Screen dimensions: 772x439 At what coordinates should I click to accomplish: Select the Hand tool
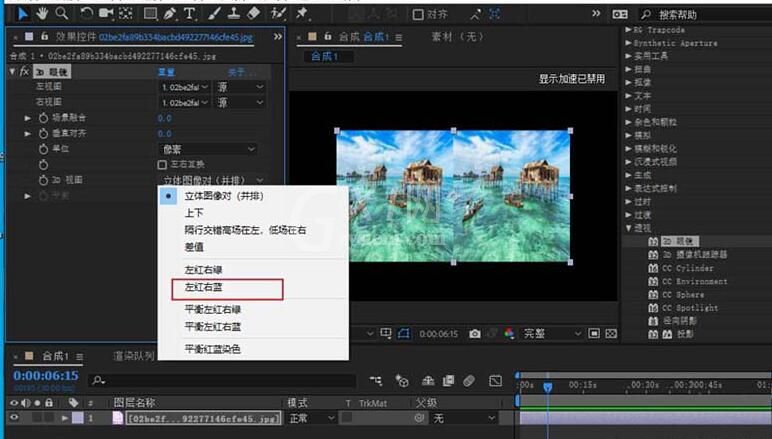[42, 14]
